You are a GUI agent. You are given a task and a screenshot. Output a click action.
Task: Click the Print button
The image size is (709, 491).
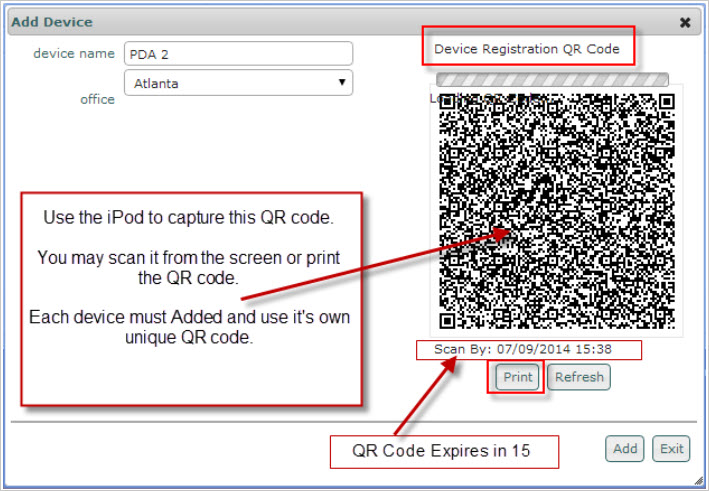(517, 377)
